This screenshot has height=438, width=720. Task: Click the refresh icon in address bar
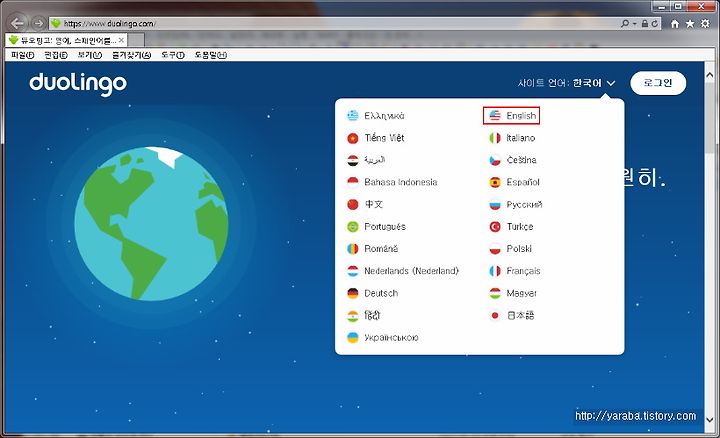coord(655,23)
